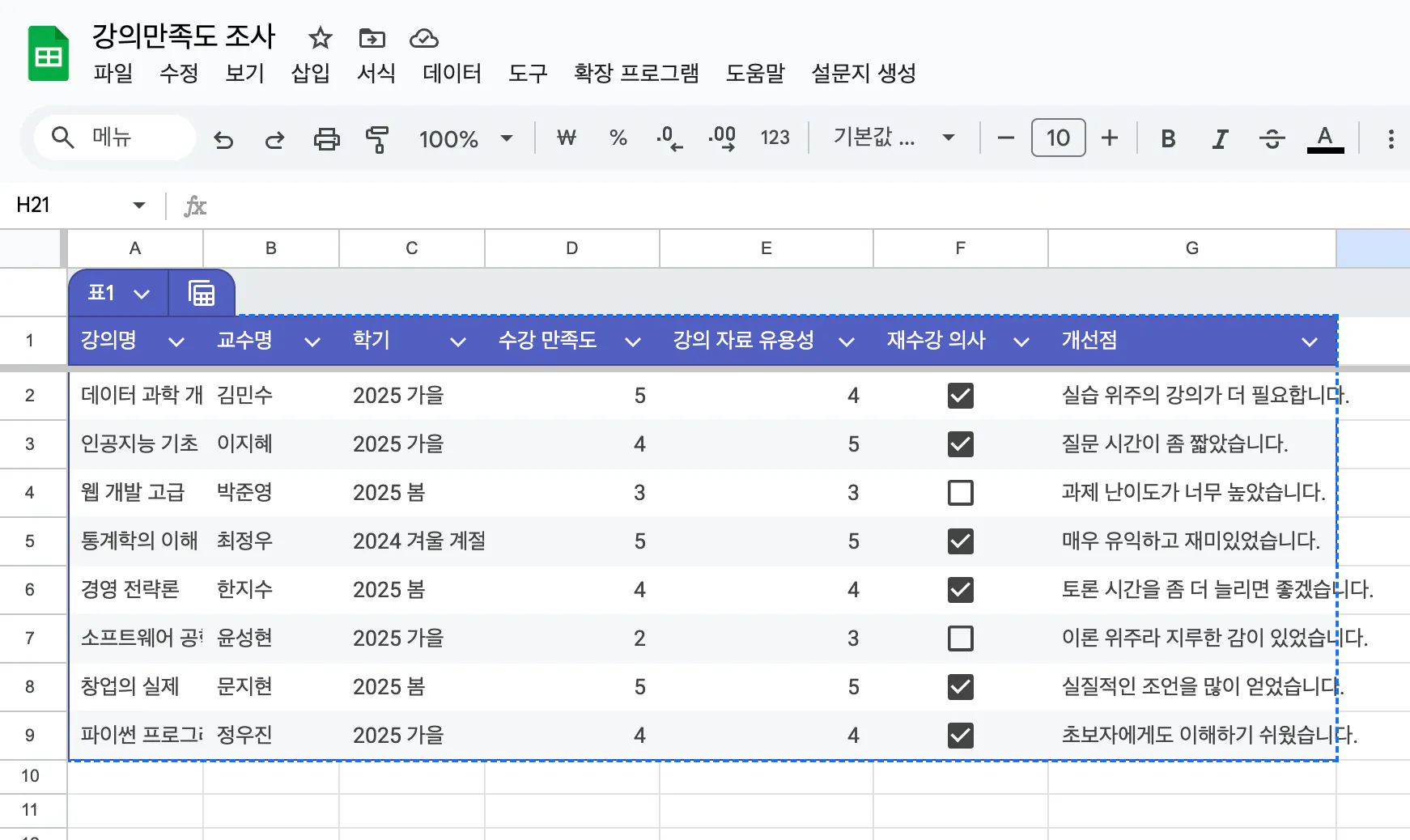Check 재수강 의사 box for 웹 개발 고급
This screenshot has width=1410, height=840.
tap(960, 493)
